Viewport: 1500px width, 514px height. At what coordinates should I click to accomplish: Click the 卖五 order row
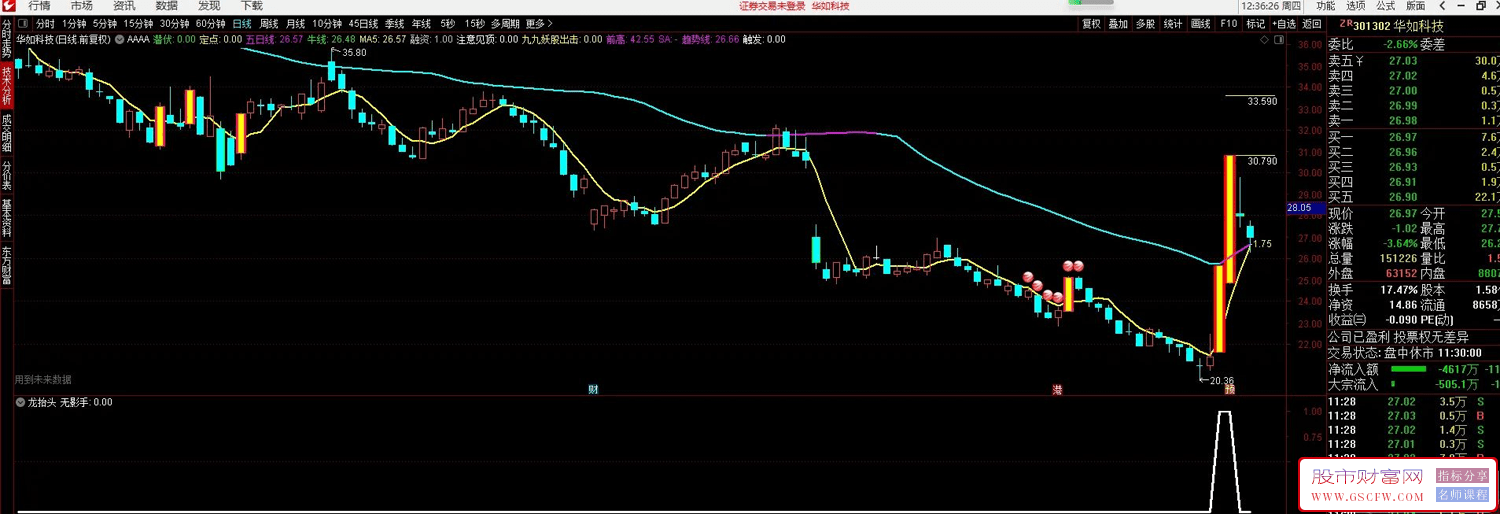pyautogui.click(x=1413, y=60)
